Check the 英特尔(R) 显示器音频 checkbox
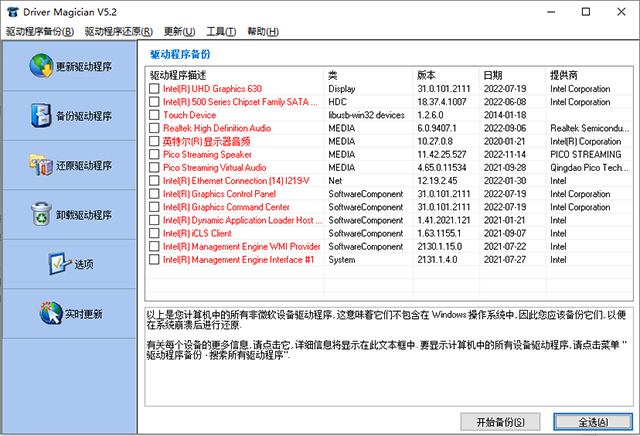The height and width of the screenshot is (436, 640). coord(154,141)
